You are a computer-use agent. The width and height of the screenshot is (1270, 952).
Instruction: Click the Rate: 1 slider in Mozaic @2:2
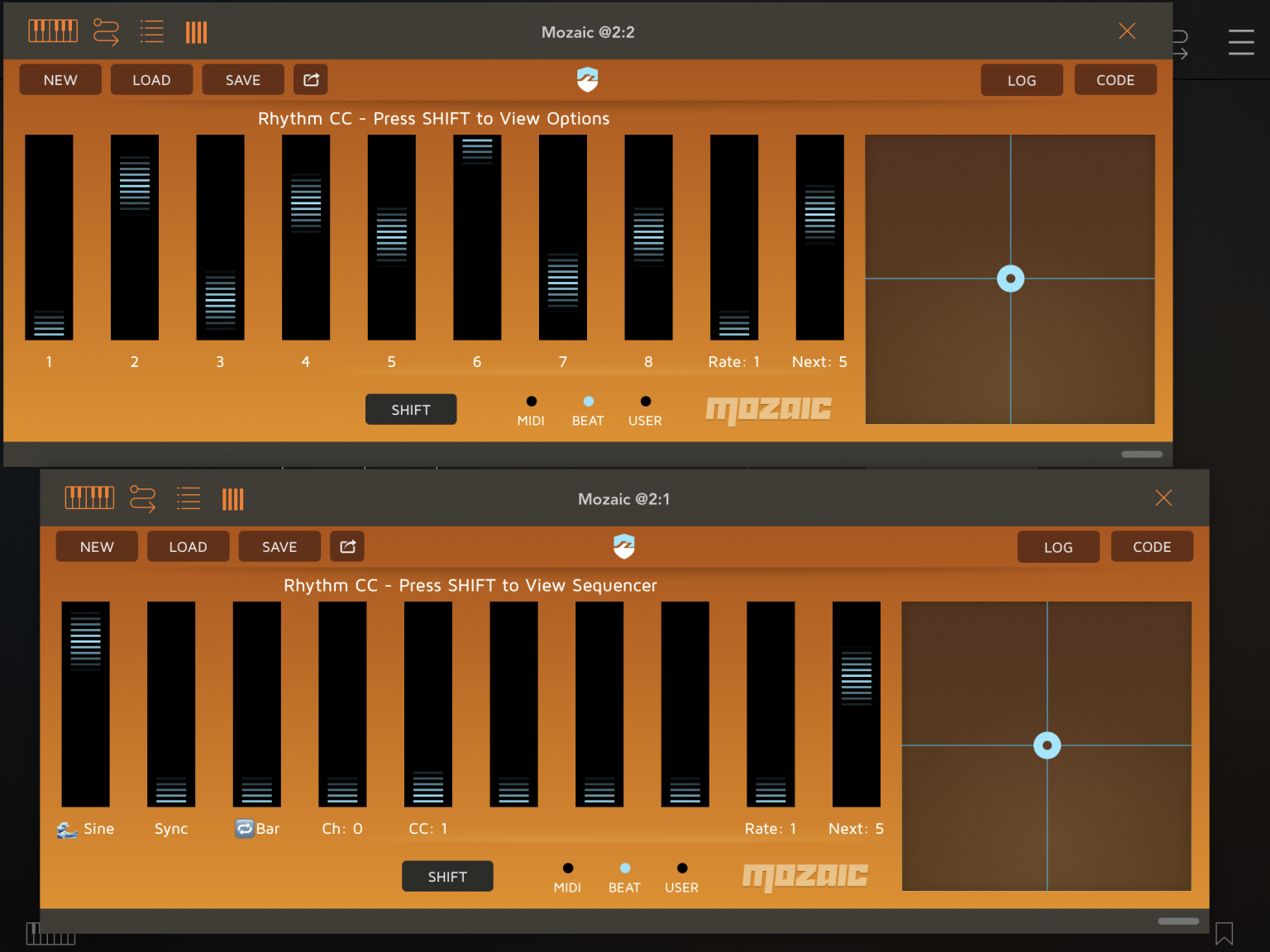(734, 237)
